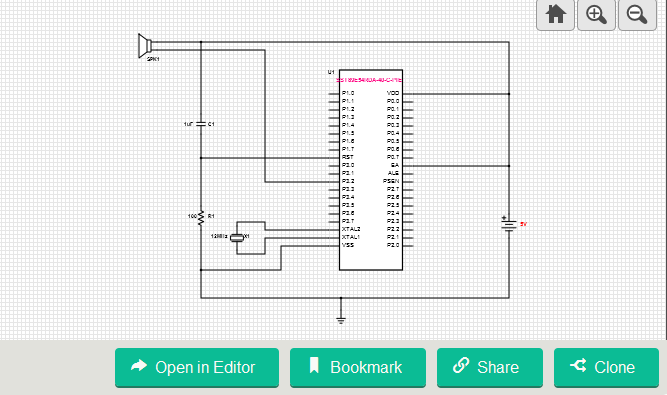
Task: Click the P0.0 pin label
Action: click(x=393, y=101)
